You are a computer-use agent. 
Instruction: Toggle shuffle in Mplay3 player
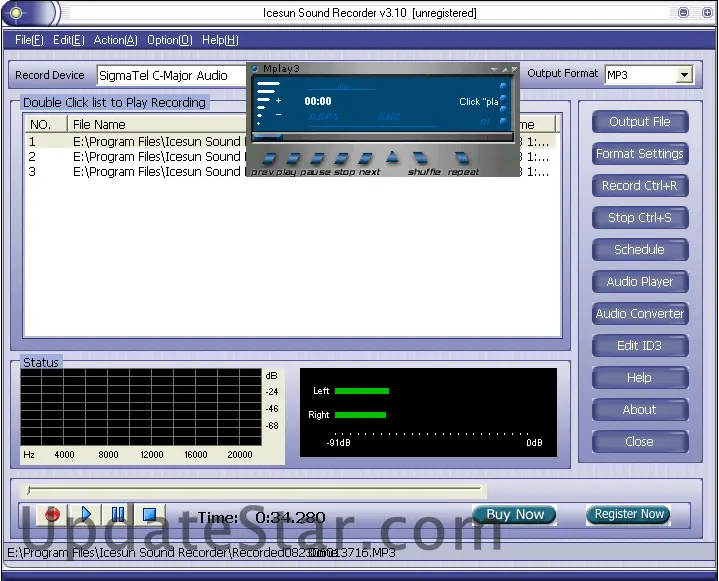click(421, 159)
